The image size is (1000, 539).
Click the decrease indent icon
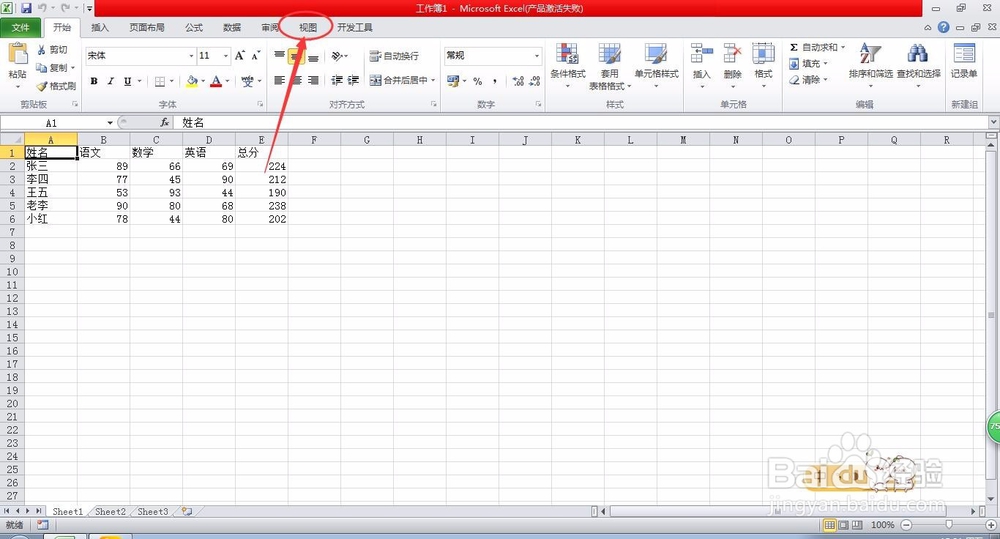tap(337, 80)
